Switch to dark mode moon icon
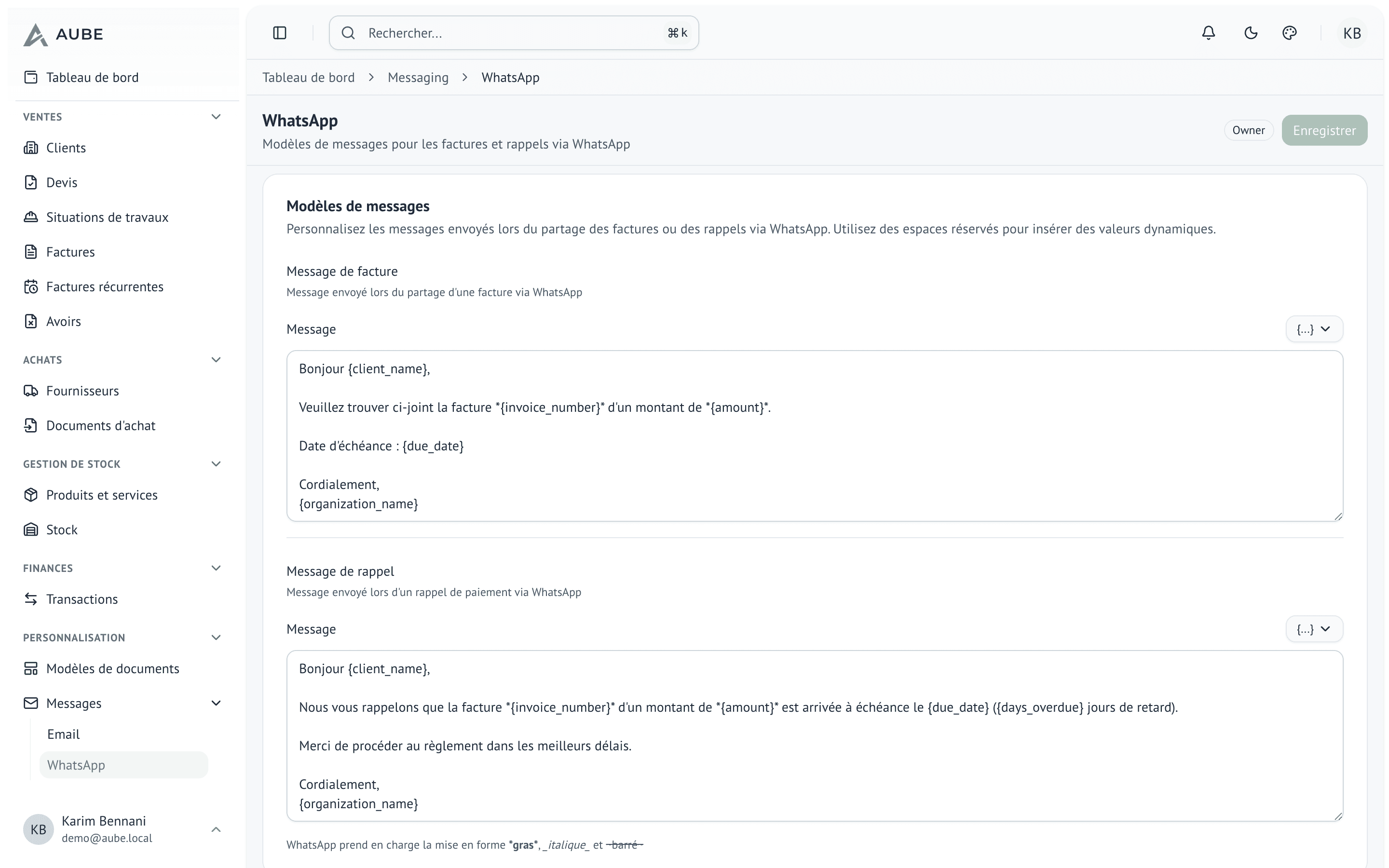 pyautogui.click(x=1251, y=33)
